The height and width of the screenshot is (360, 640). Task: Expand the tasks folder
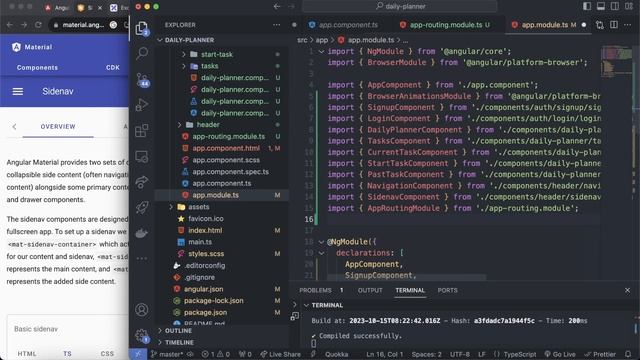(184, 66)
